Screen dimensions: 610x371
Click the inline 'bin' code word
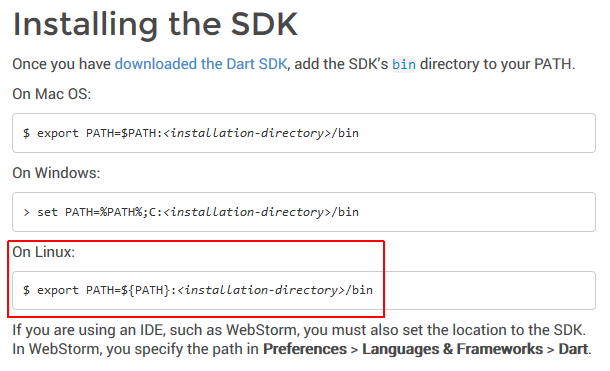[x=404, y=64]
